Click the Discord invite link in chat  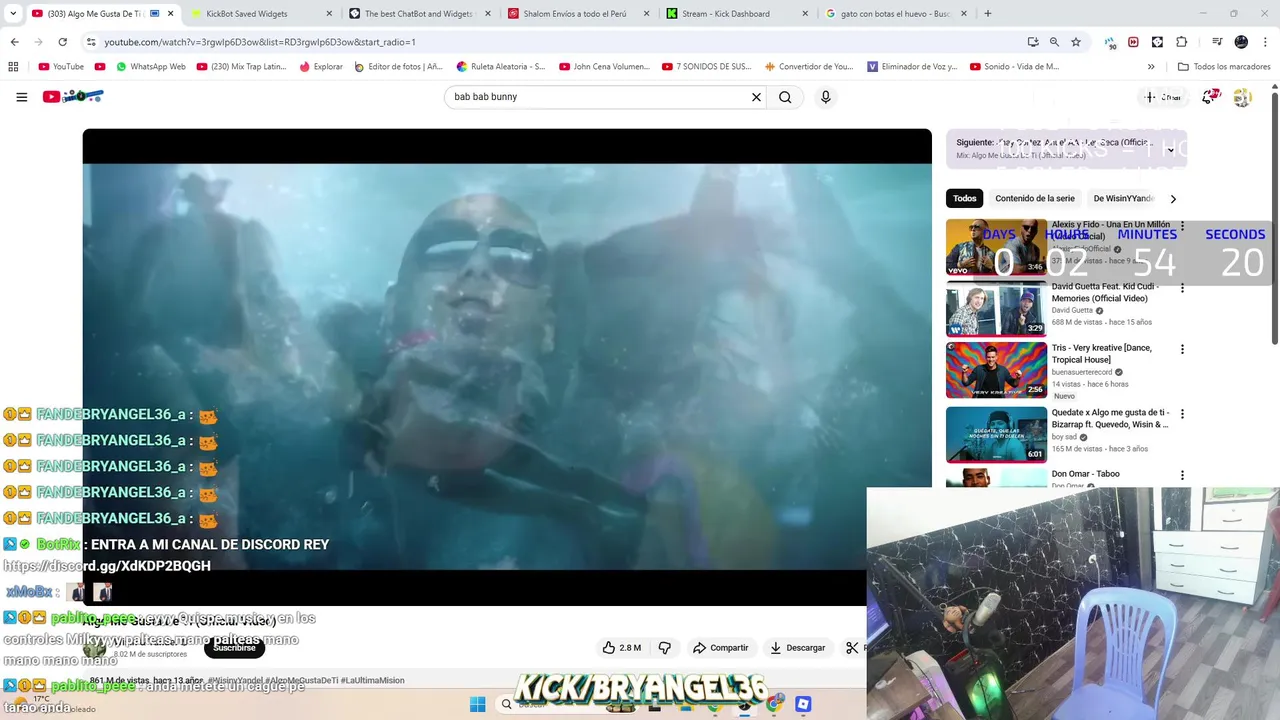tap(107, 566)
